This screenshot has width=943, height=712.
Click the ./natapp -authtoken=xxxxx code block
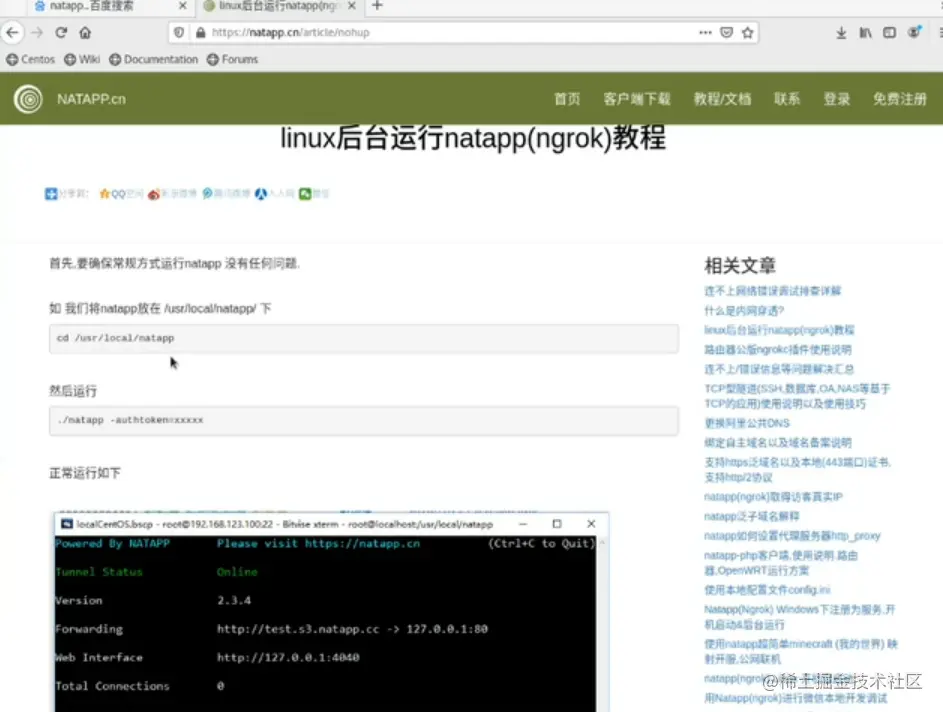click(364, 420)
